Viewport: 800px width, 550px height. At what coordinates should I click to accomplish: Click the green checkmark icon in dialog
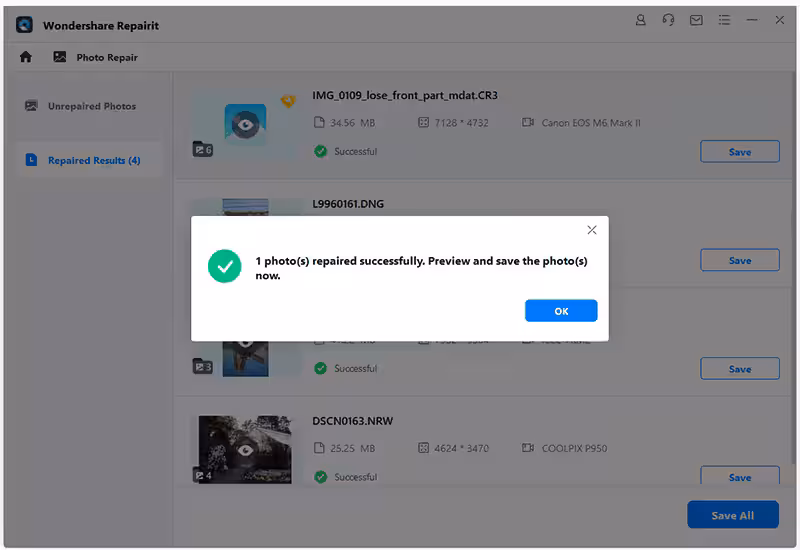(224, 266)
